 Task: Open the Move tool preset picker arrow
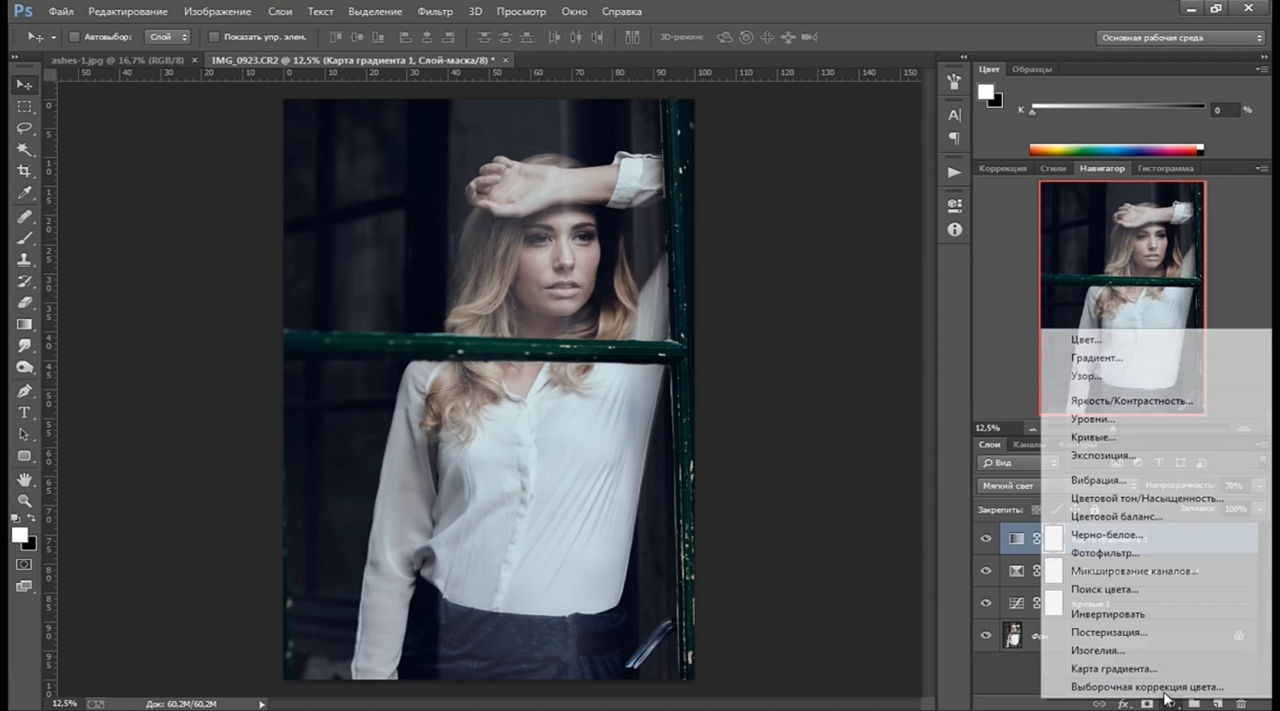[x=56, y=37]
